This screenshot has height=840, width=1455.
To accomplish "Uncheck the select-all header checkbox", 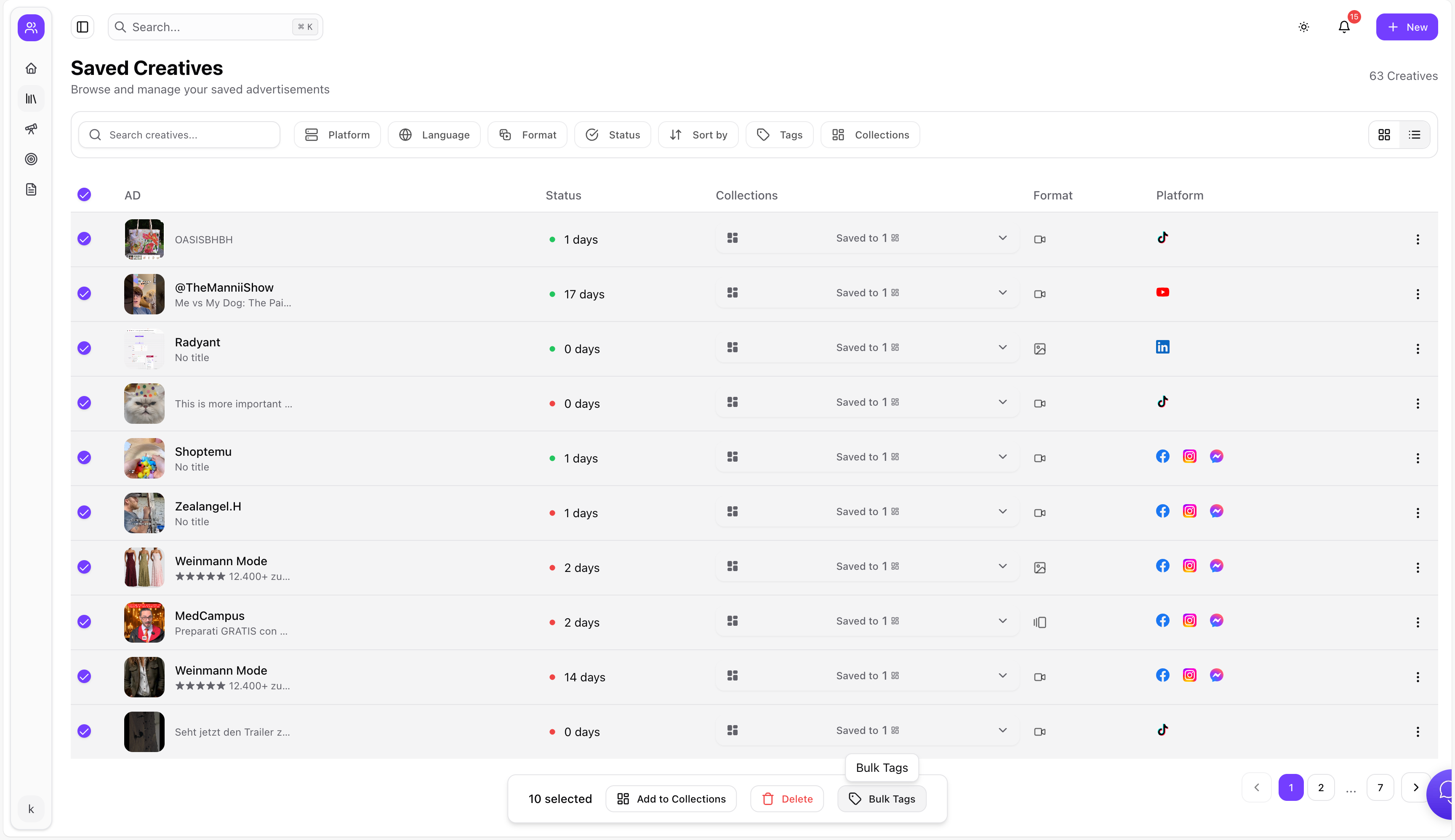I will point(84,194).
